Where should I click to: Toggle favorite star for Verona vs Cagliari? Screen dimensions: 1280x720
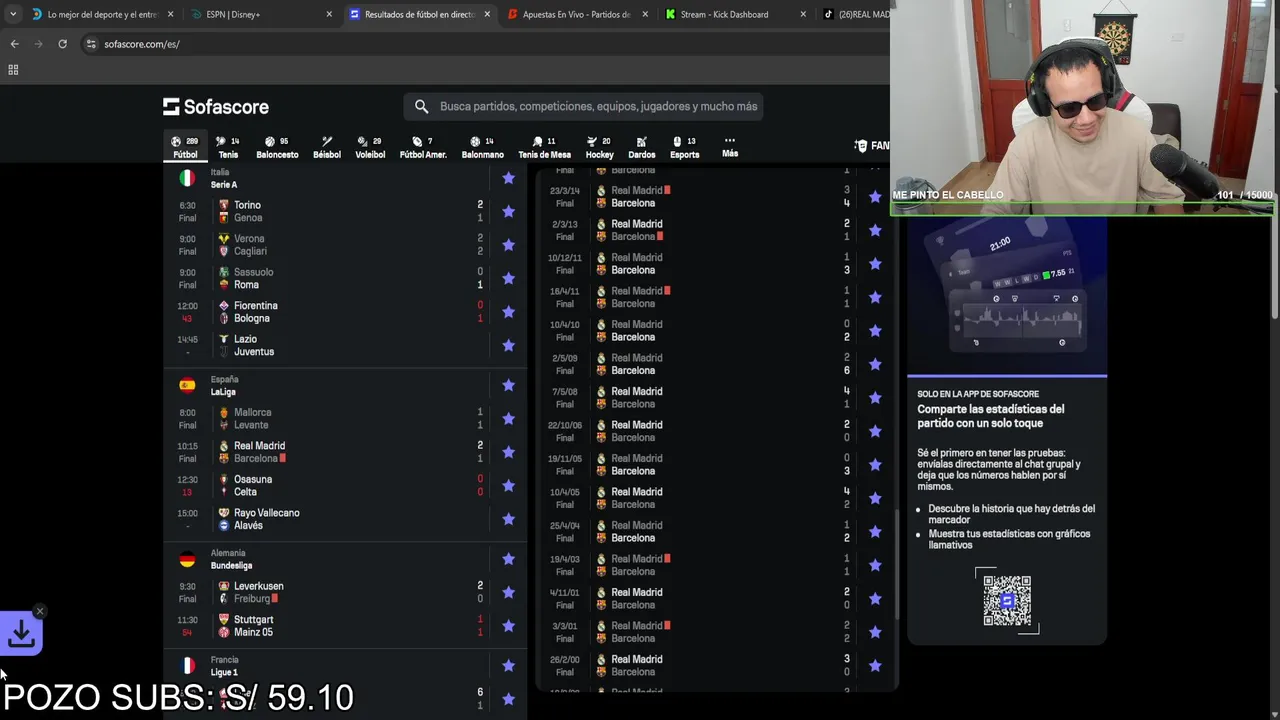508,245
